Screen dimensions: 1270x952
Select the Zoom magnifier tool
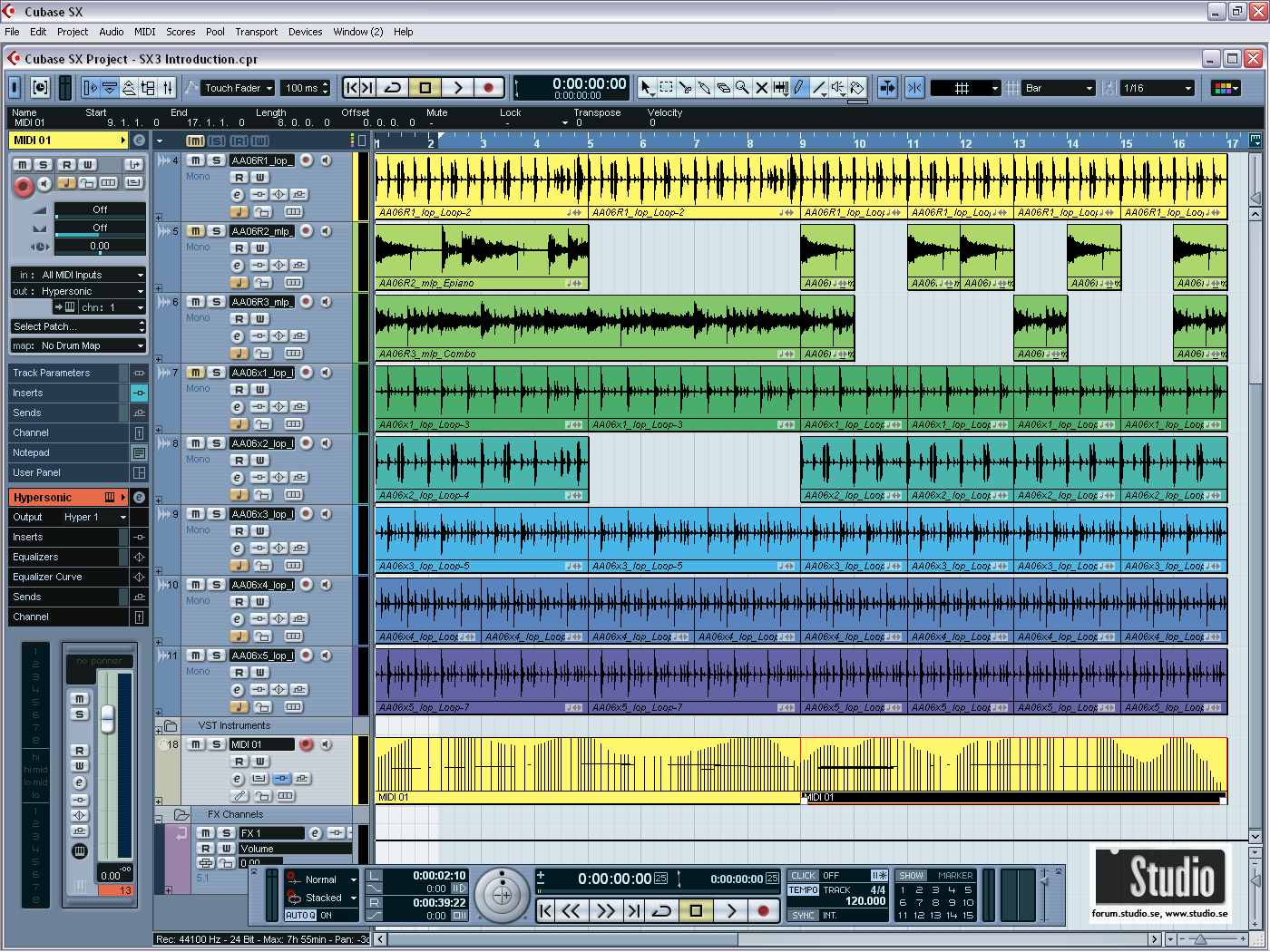coord(742,88)
